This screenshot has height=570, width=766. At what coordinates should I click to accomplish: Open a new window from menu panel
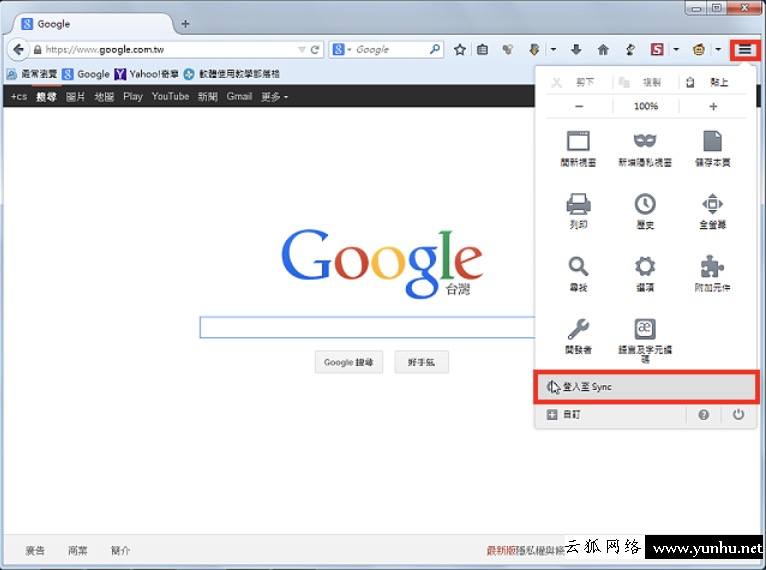[x=578, y=149]
